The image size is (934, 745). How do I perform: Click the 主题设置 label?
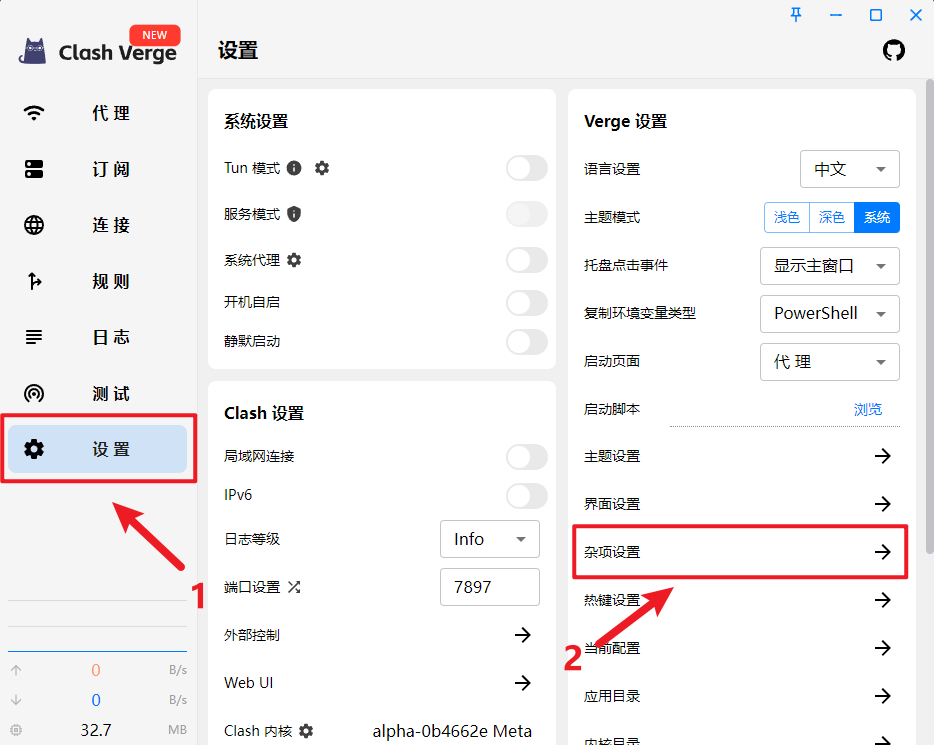(x=612, y=456)
